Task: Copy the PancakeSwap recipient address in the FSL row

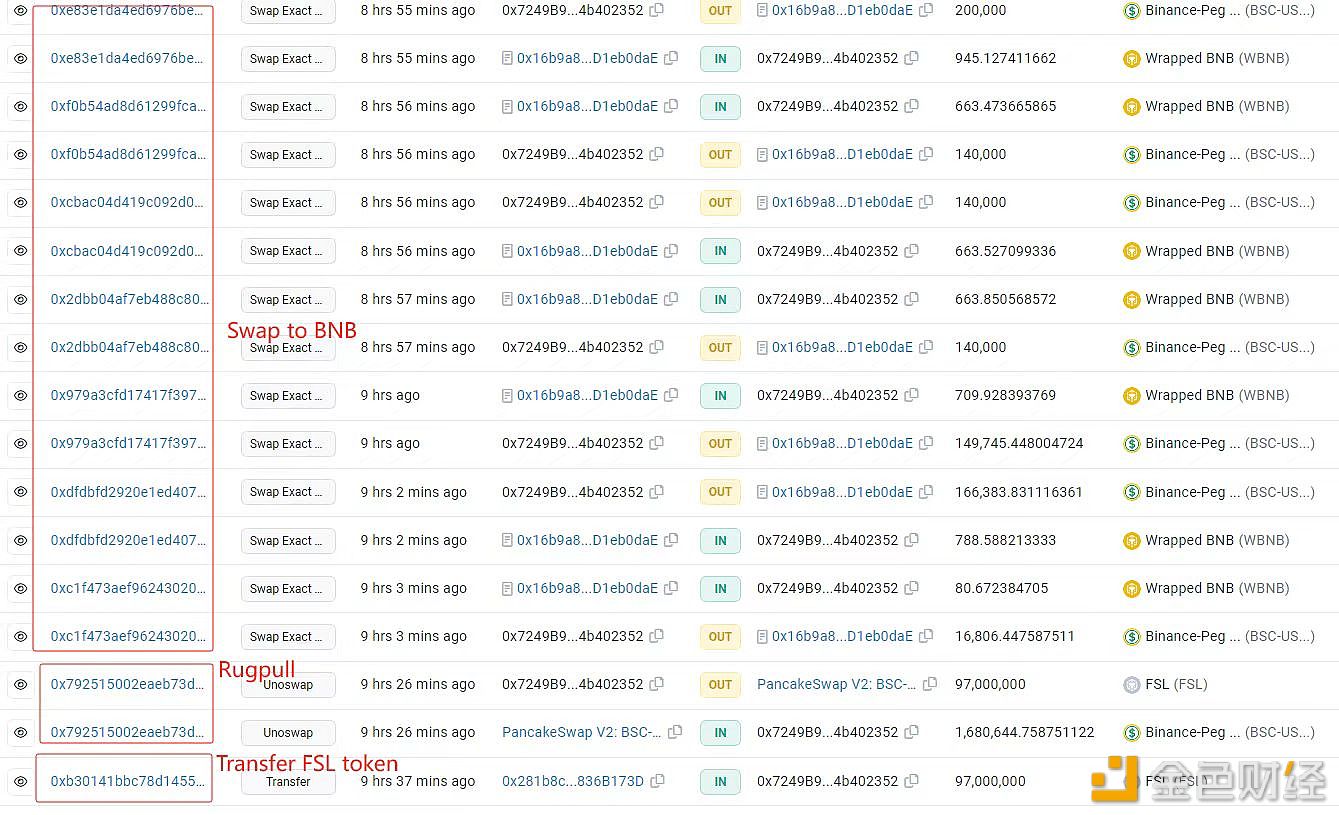Action: click(930, 685)
